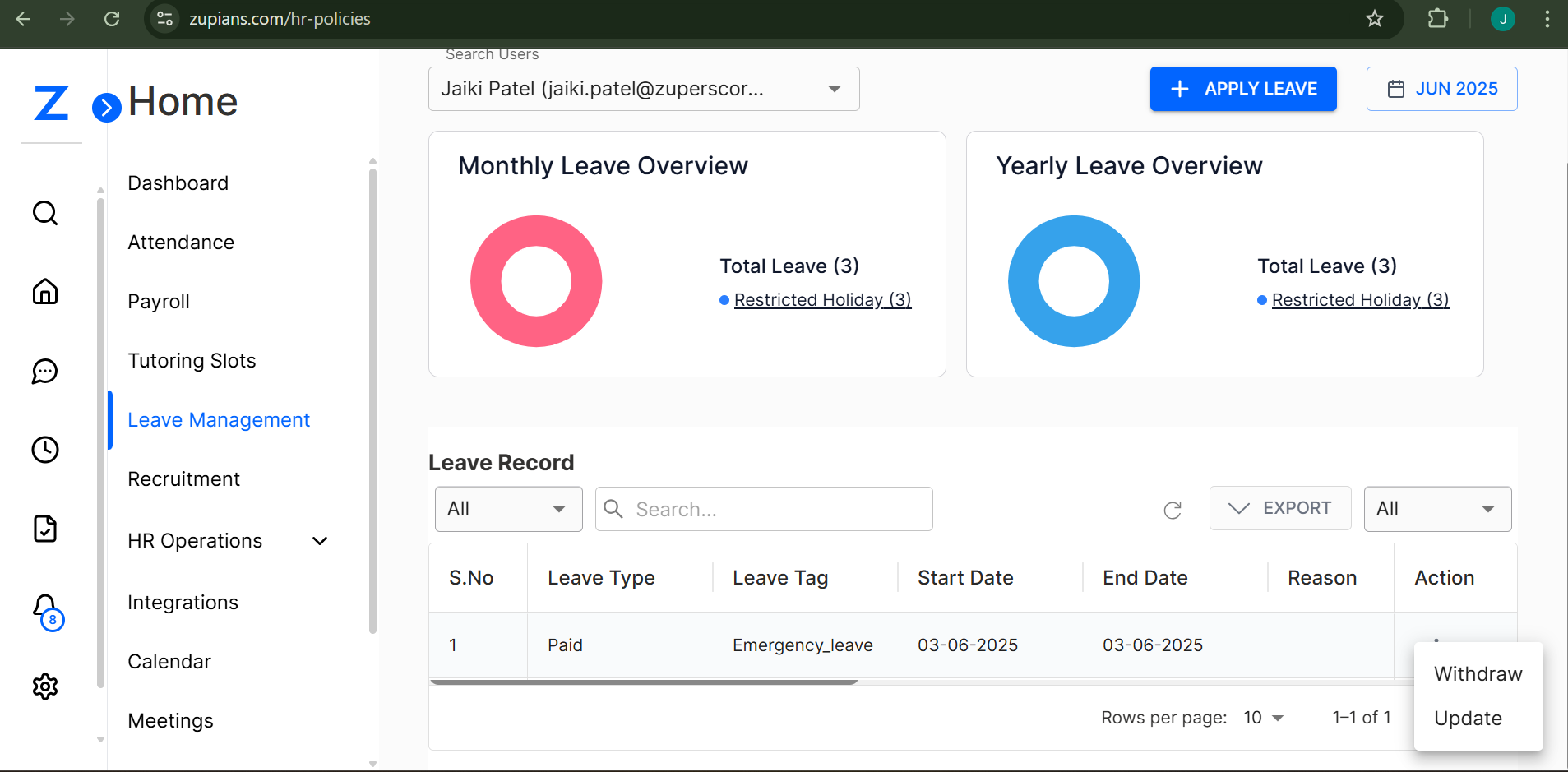Click the calendar icon on the JUN 2025 button

(x=1397, y=89)
